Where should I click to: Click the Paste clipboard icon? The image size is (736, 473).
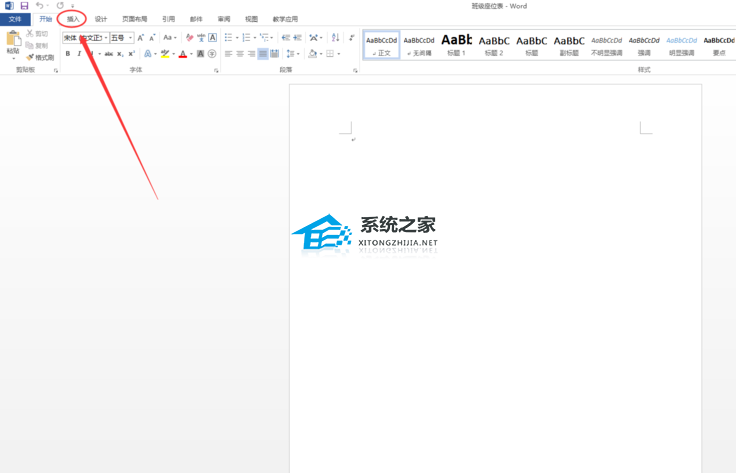(x=13, y=42)
